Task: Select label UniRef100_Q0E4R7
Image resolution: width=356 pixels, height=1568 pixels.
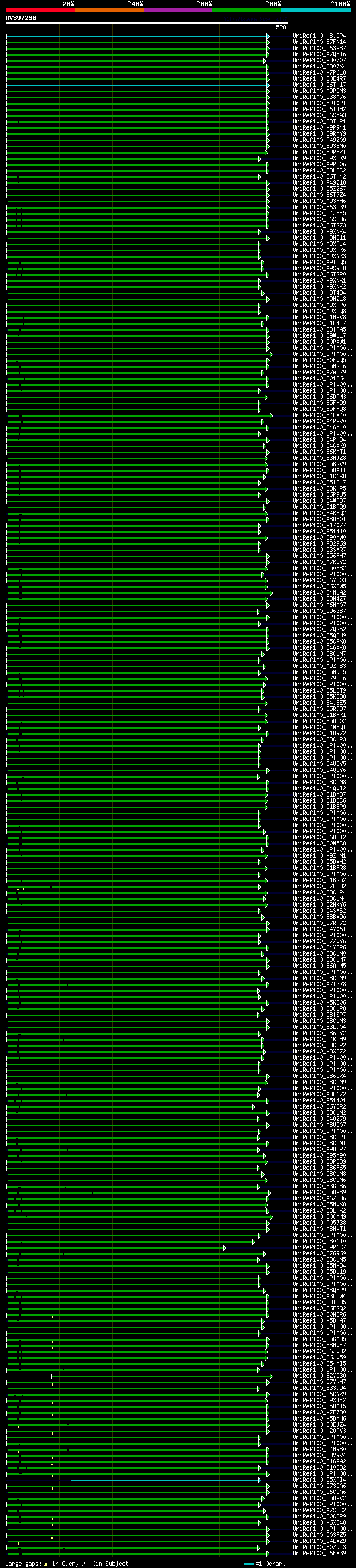Action: coord(319,78)
